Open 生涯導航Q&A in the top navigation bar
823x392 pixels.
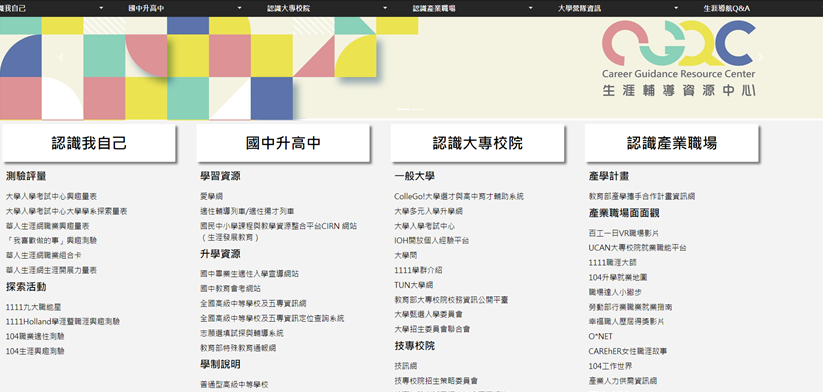pos(726,8)
